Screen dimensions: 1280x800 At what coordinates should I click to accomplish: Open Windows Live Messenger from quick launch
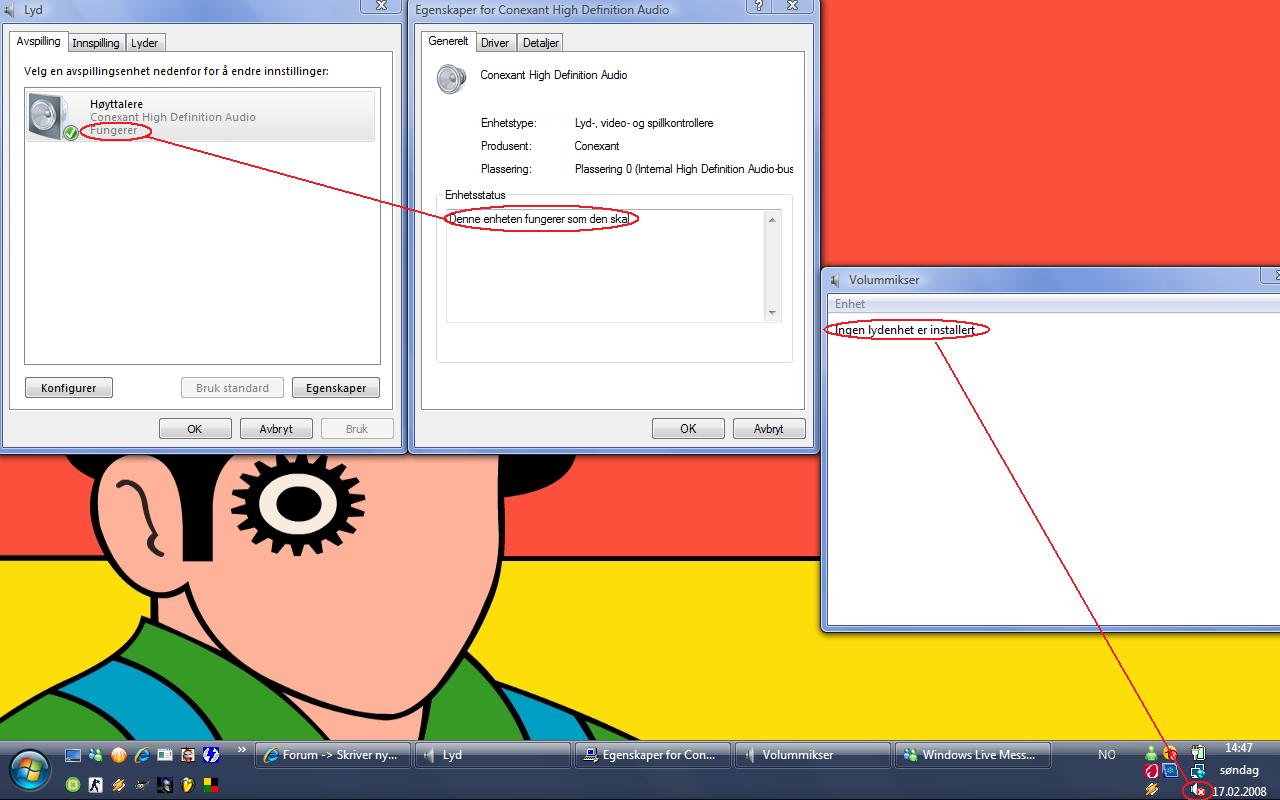(x=96, y=755)
